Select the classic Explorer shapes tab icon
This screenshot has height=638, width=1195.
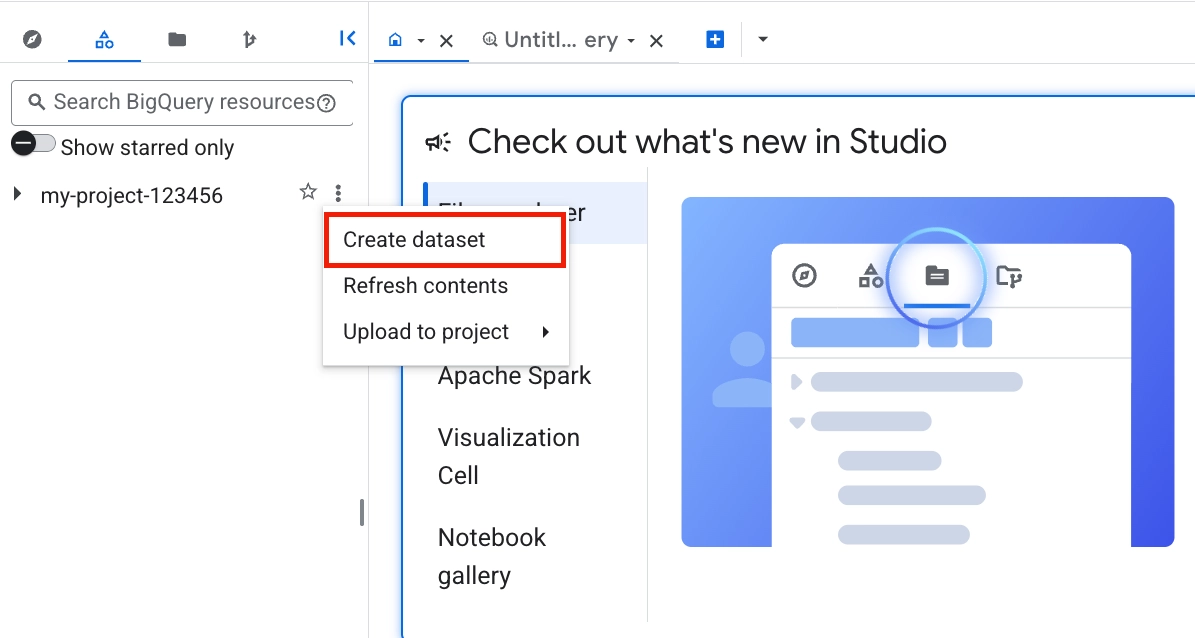point(104,39)
